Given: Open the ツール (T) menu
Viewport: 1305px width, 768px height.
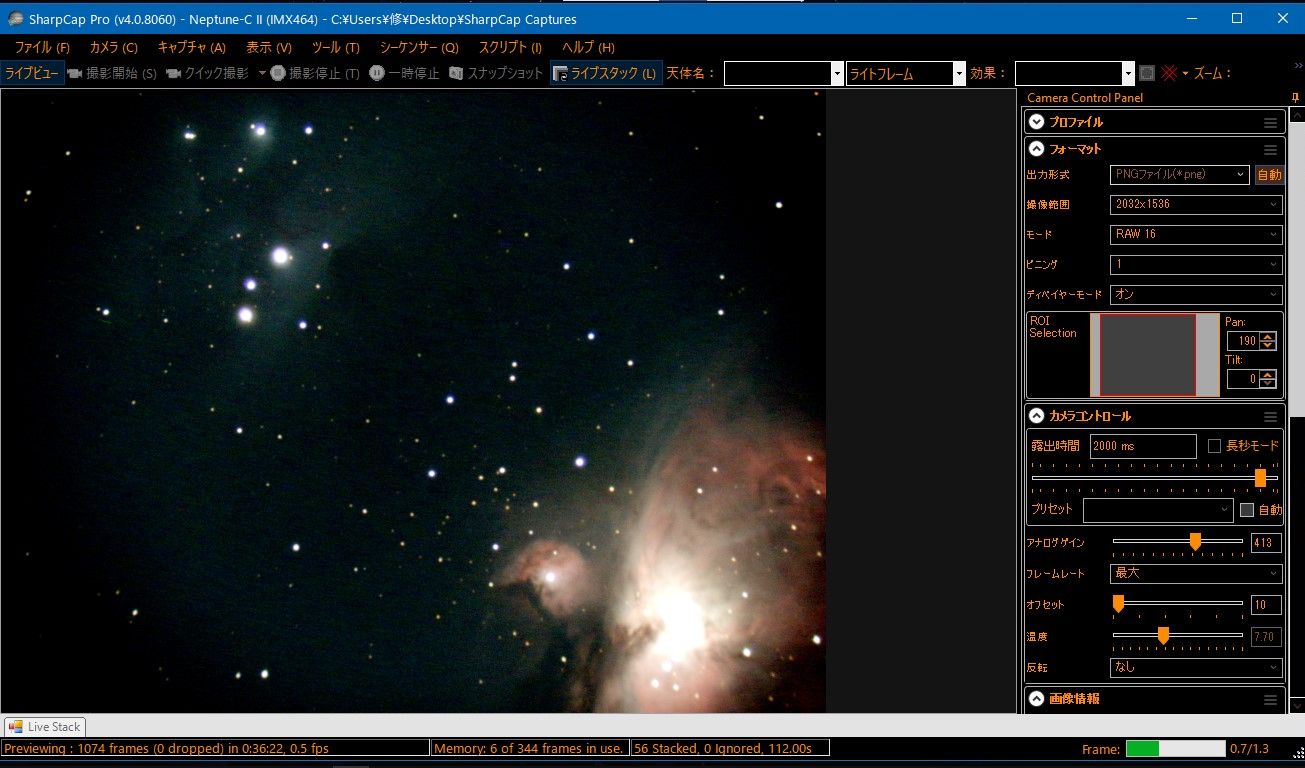Looking at the screenshot, I should point(335,47).
